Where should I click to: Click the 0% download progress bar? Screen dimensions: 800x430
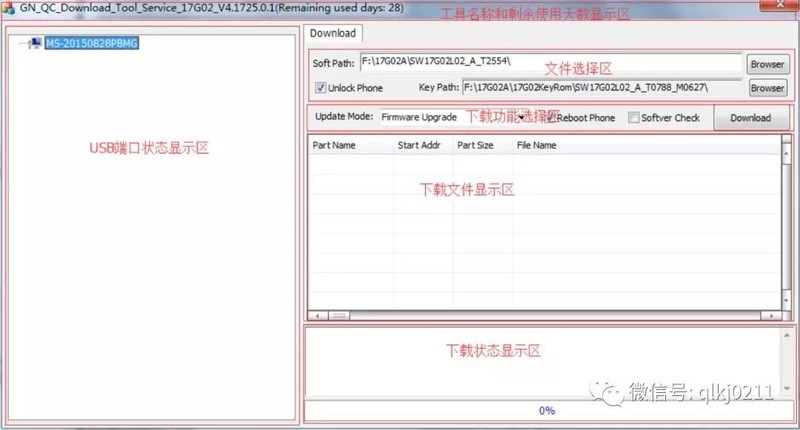548,411
